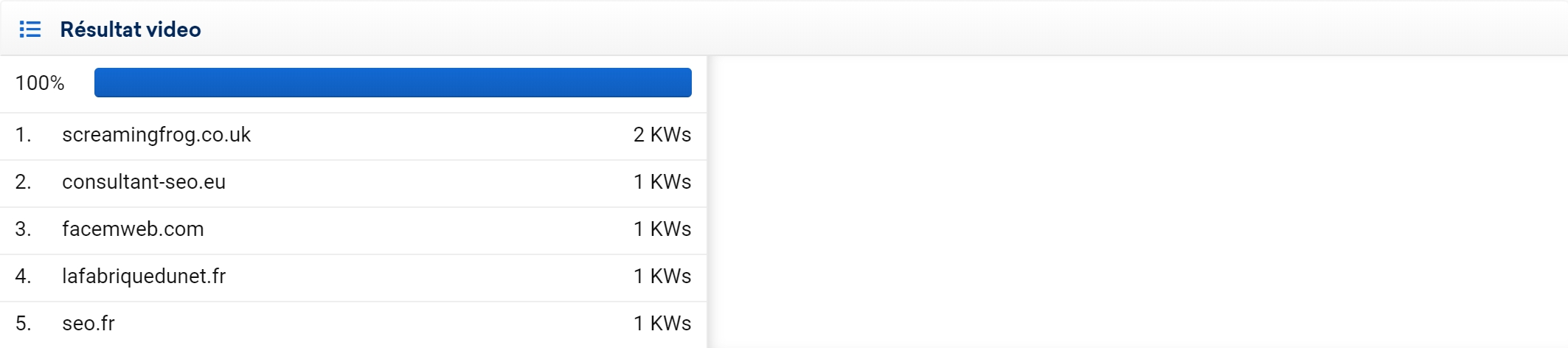Image resolution: width=1568 pixels, height=348 pixels.
Task: Open seo.fr domain link
Action: click(x=89, y=324)
